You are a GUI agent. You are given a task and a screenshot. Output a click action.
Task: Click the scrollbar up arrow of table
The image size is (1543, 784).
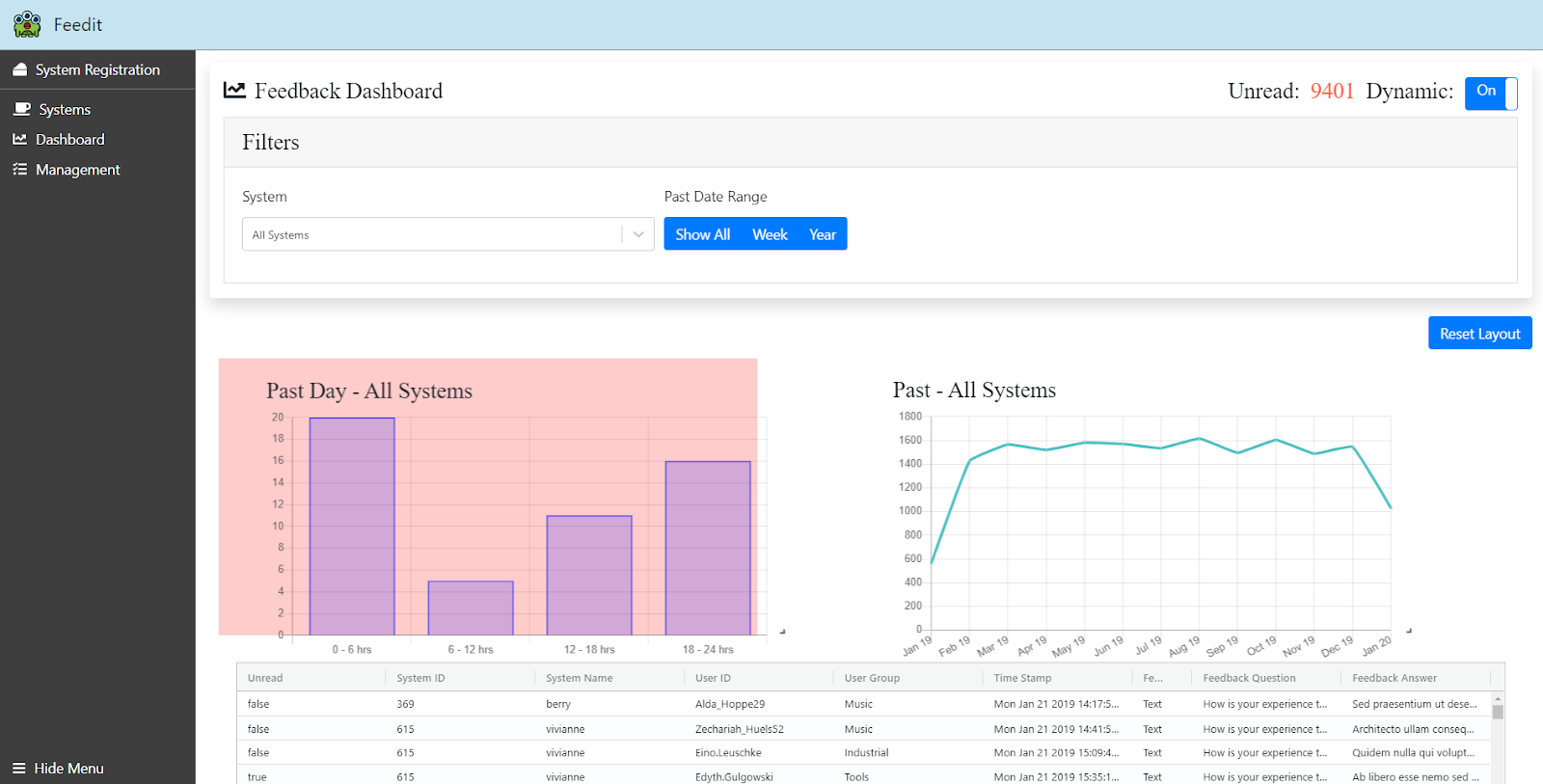1498,697
